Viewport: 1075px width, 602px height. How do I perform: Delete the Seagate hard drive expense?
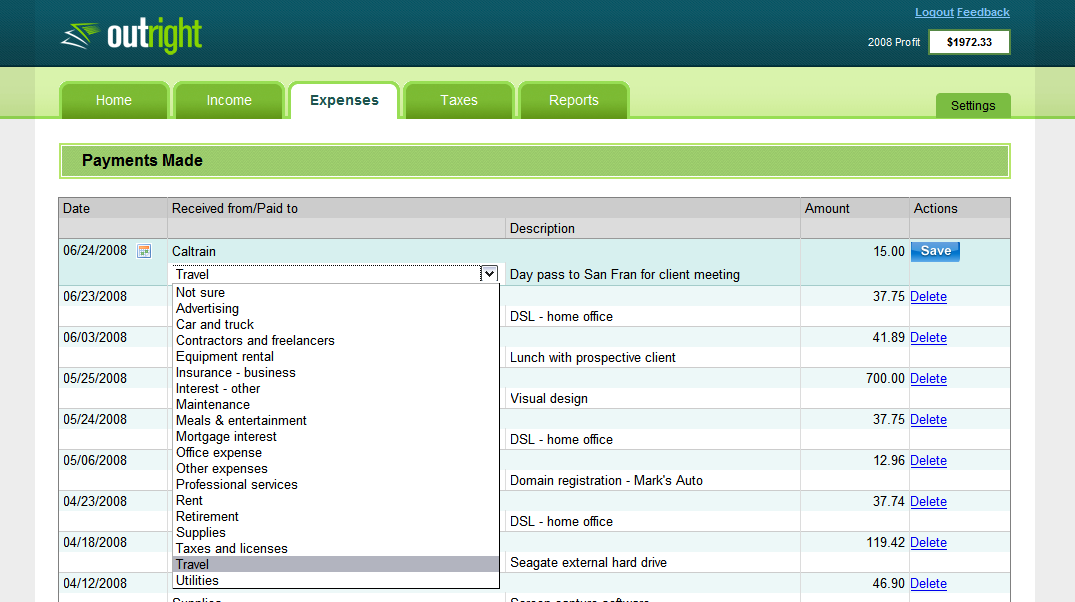coord(928,543)
